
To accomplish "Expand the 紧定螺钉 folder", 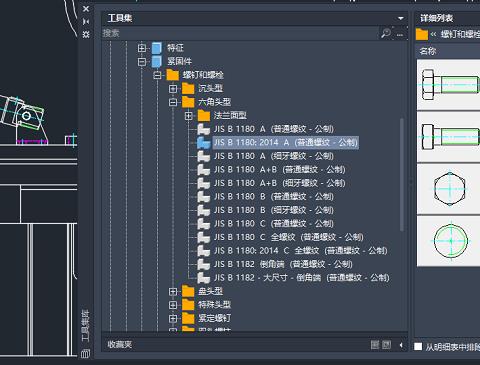I will click(x=173, y=319).
